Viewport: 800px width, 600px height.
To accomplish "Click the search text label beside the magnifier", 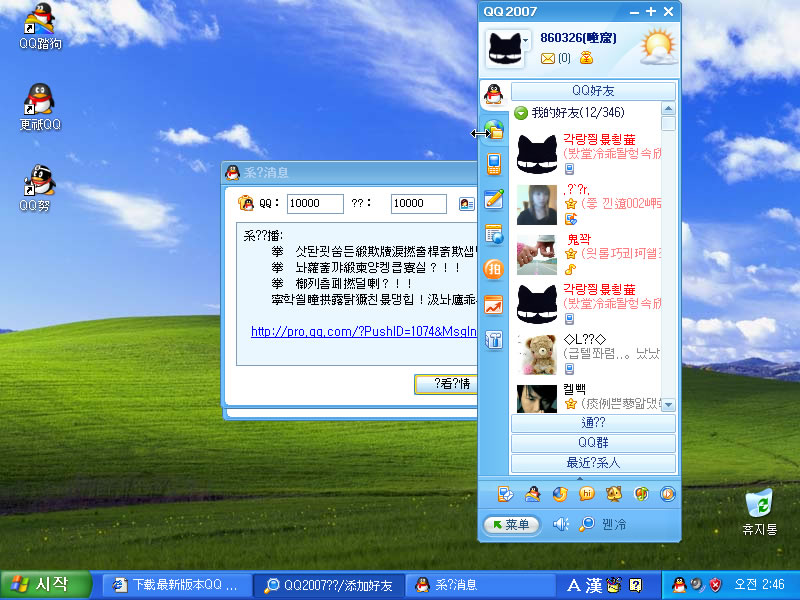I will point(614,524).
